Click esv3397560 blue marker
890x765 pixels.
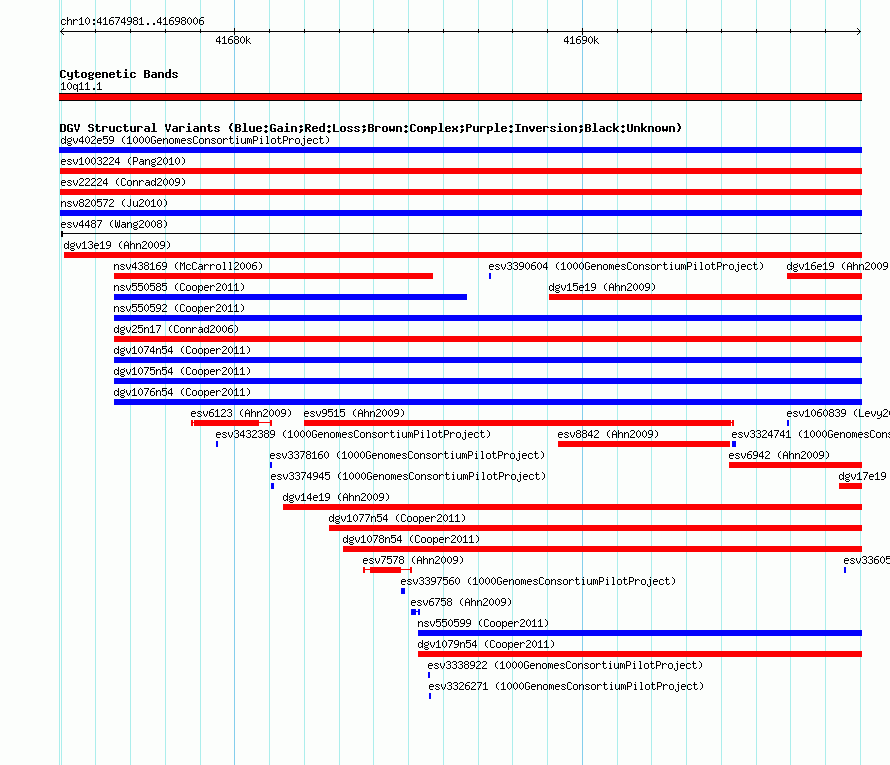tap(403, 591)
